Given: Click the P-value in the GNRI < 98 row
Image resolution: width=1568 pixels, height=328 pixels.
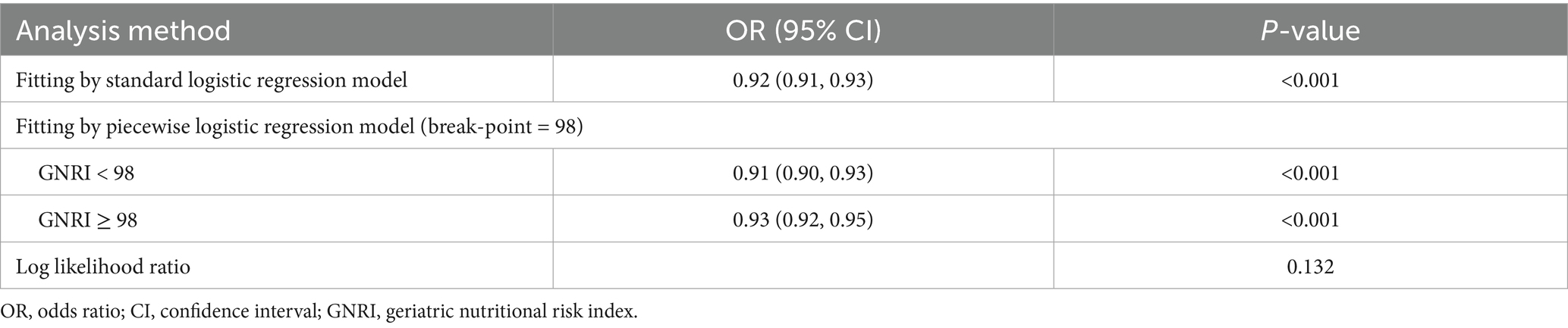Looking at the screenshot, I should click(x=1310, y=173).
